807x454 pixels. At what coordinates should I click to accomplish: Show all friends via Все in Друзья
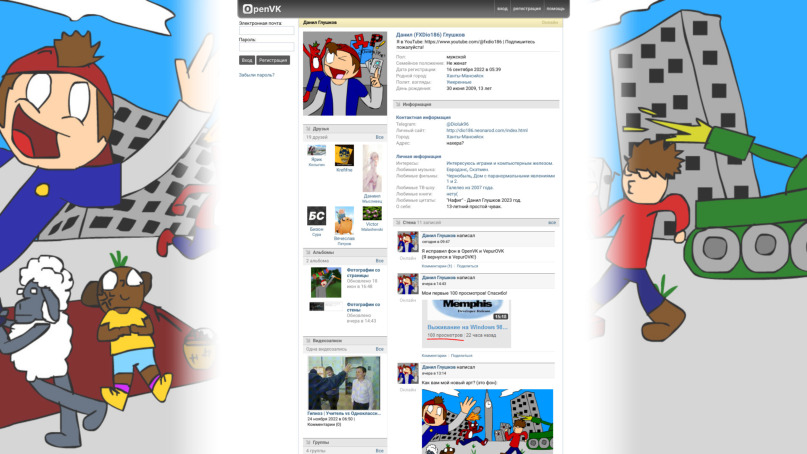click(x=379, y=137)
